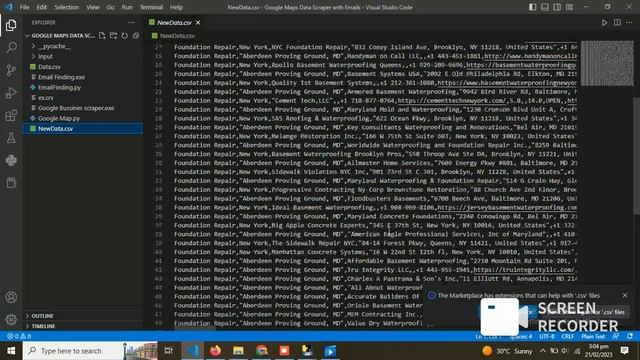Screen dimensions: 640x360
Task: Collapse all folders in Explorer
Action: click(136, 36)
